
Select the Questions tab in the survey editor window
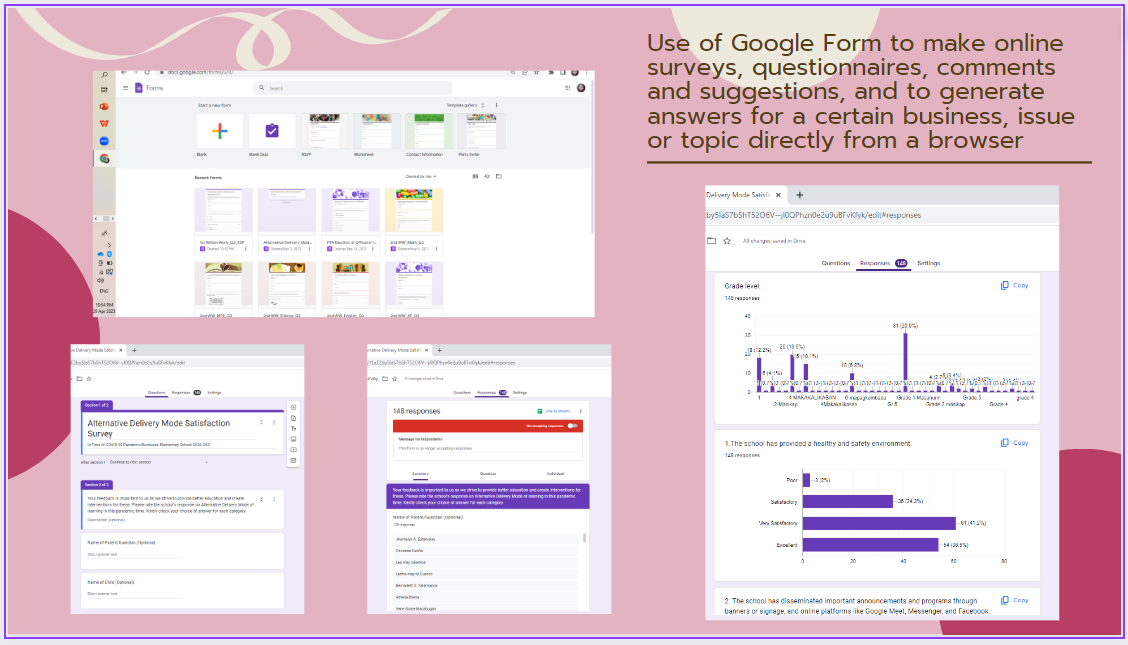[156, 393]
